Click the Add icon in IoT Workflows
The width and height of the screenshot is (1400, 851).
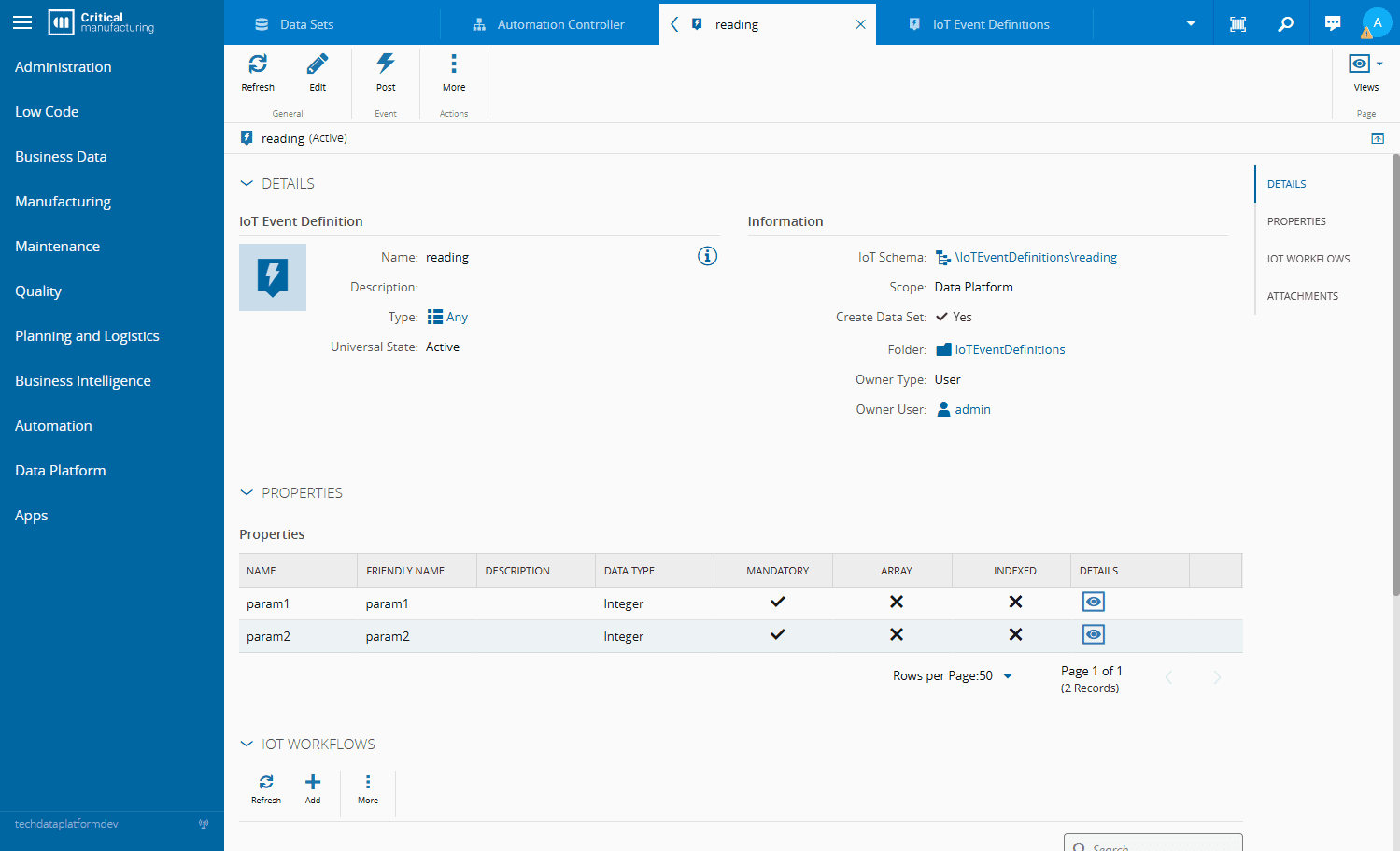tap(313, 783)
